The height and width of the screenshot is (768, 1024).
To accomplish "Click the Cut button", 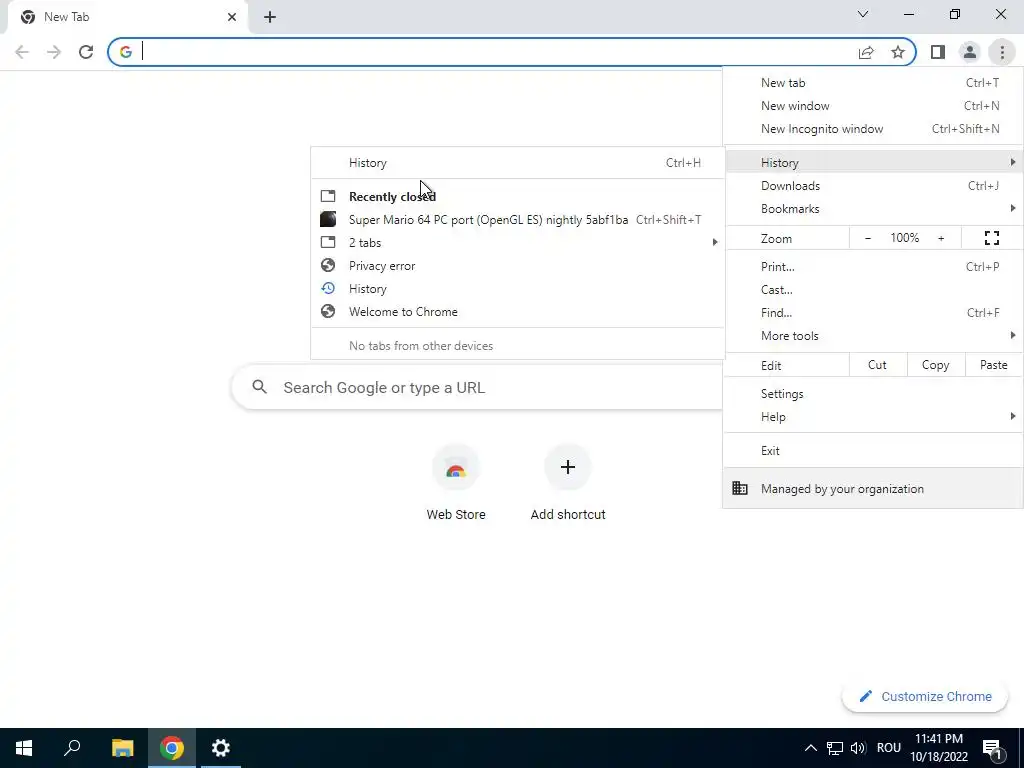I will click(877, 365).
